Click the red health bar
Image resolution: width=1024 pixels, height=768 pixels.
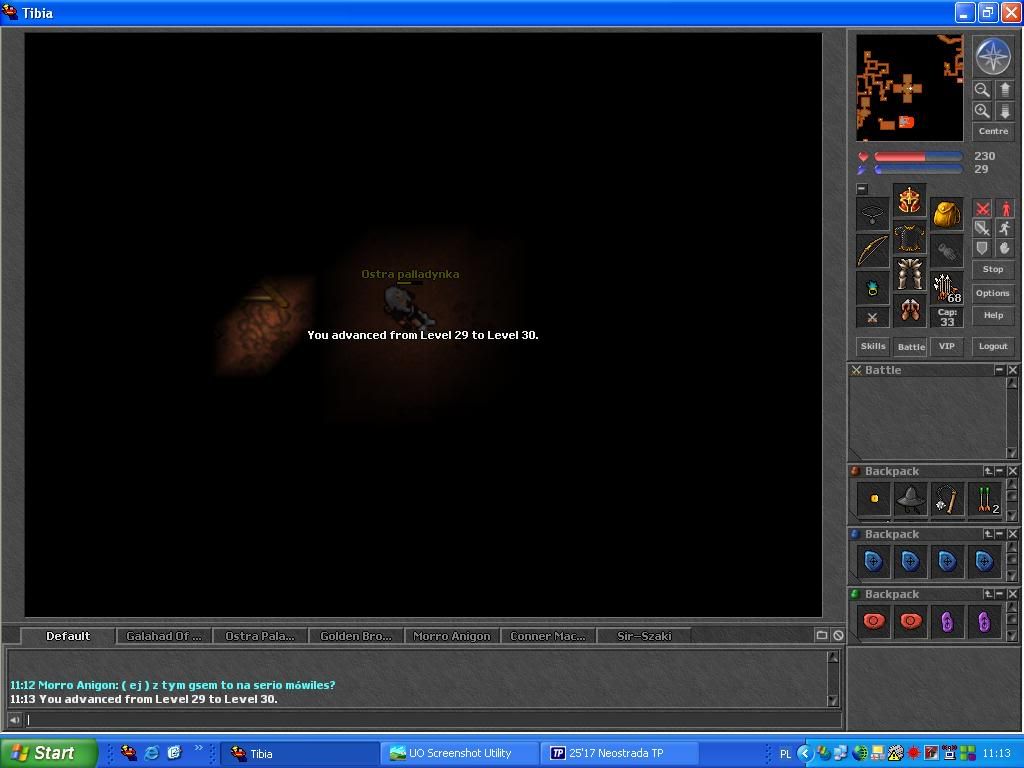[918, 157]
